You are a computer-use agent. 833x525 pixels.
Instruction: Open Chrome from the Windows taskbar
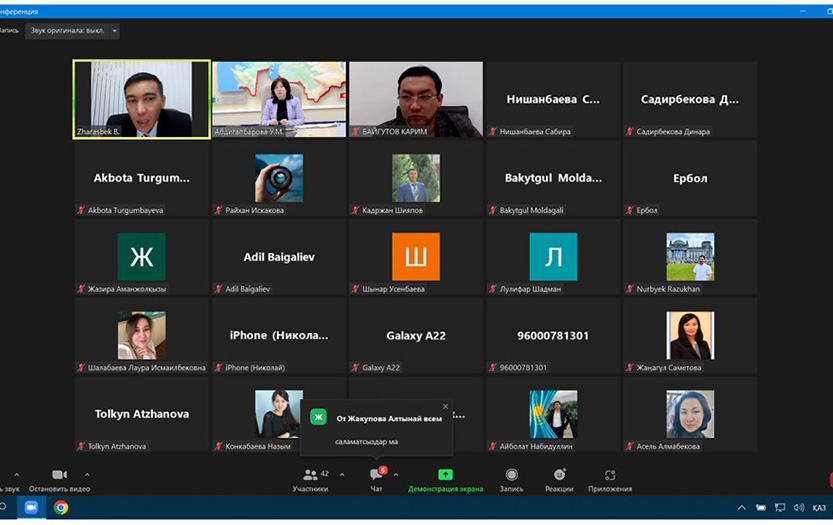click(61, 507)
